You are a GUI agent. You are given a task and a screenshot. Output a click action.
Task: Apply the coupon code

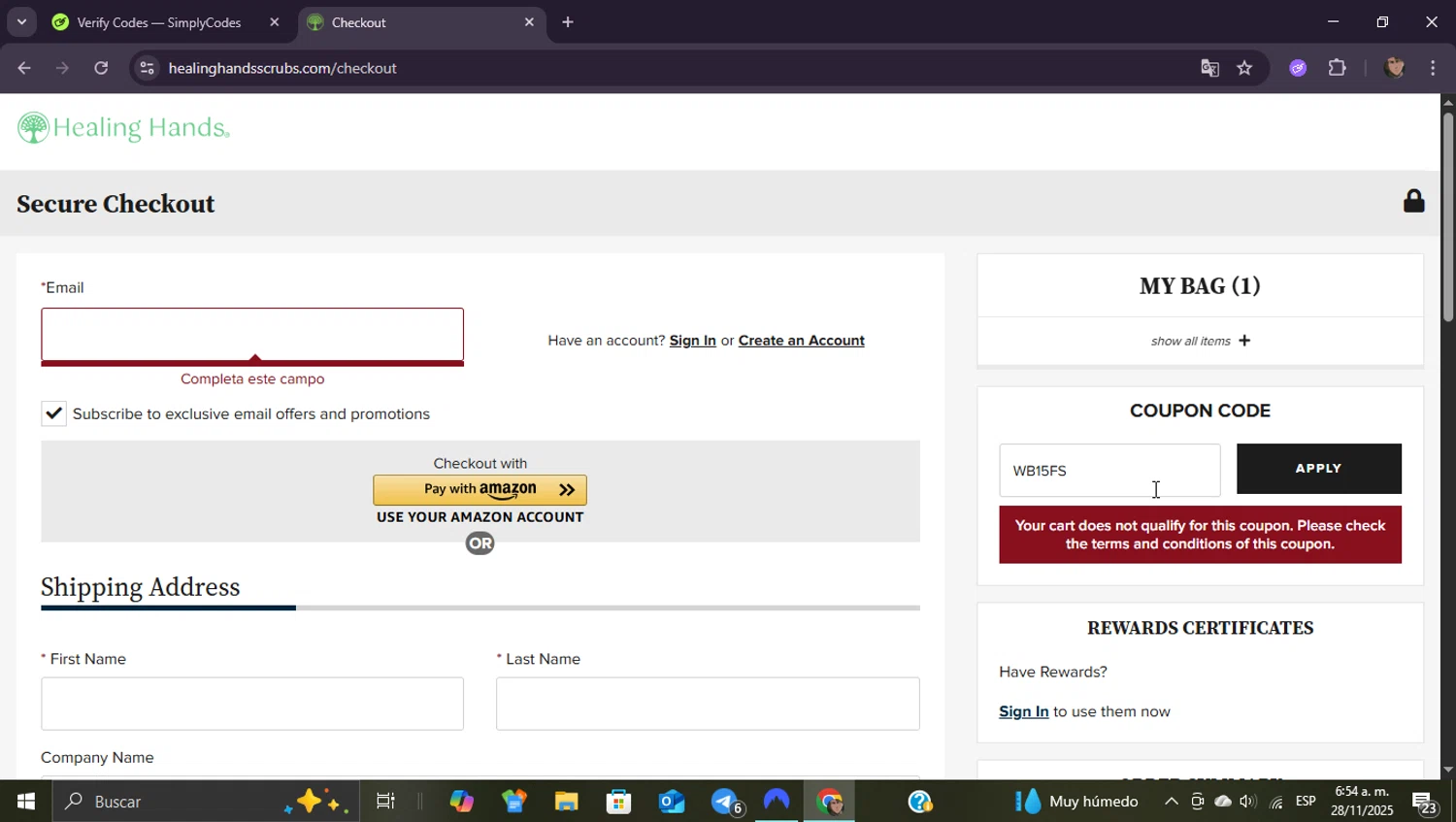[x=1318, y=469]
